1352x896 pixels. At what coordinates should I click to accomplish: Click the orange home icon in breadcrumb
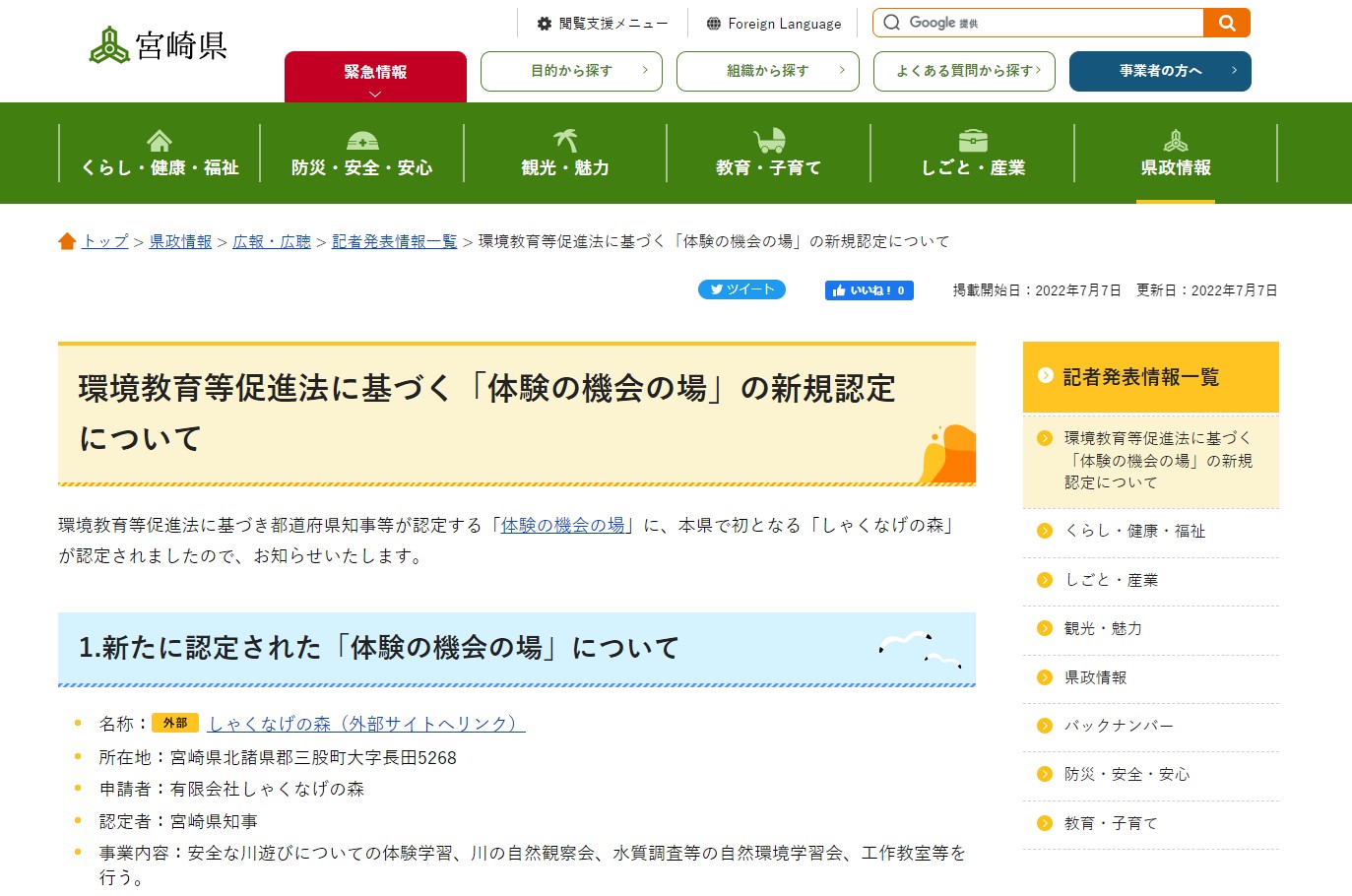tap(67, 241)
